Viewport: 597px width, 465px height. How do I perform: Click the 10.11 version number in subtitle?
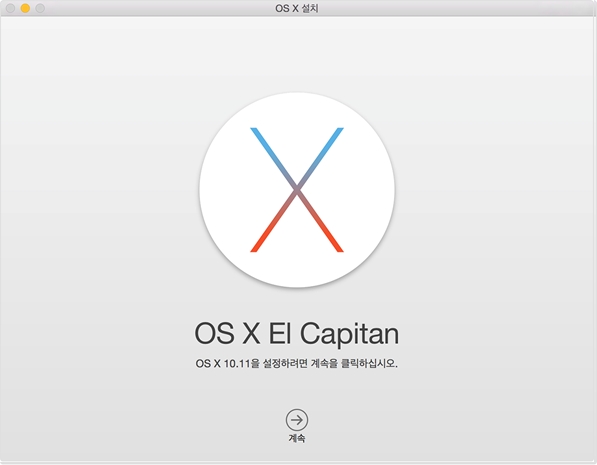click(236, 364)
